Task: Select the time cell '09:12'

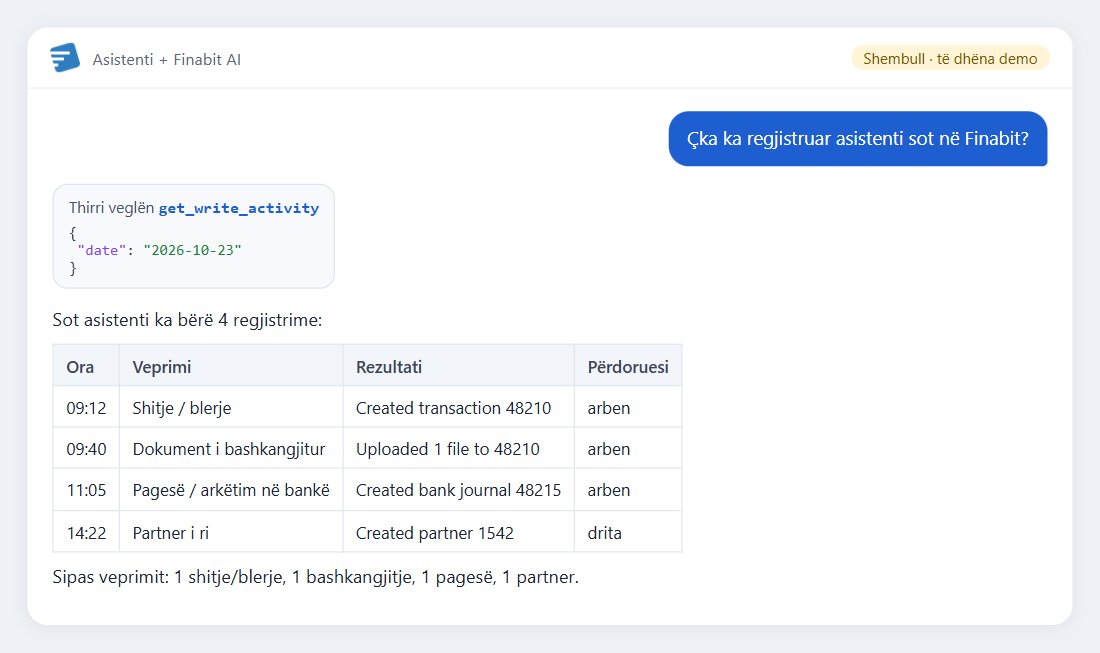Action: (86, 408)
